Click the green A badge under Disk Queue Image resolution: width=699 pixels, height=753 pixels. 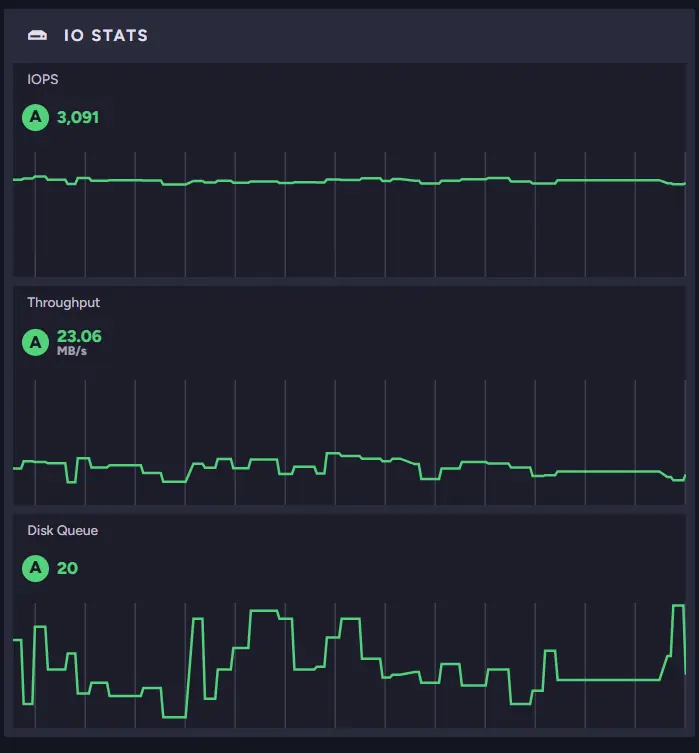click(x=36, y=569)
